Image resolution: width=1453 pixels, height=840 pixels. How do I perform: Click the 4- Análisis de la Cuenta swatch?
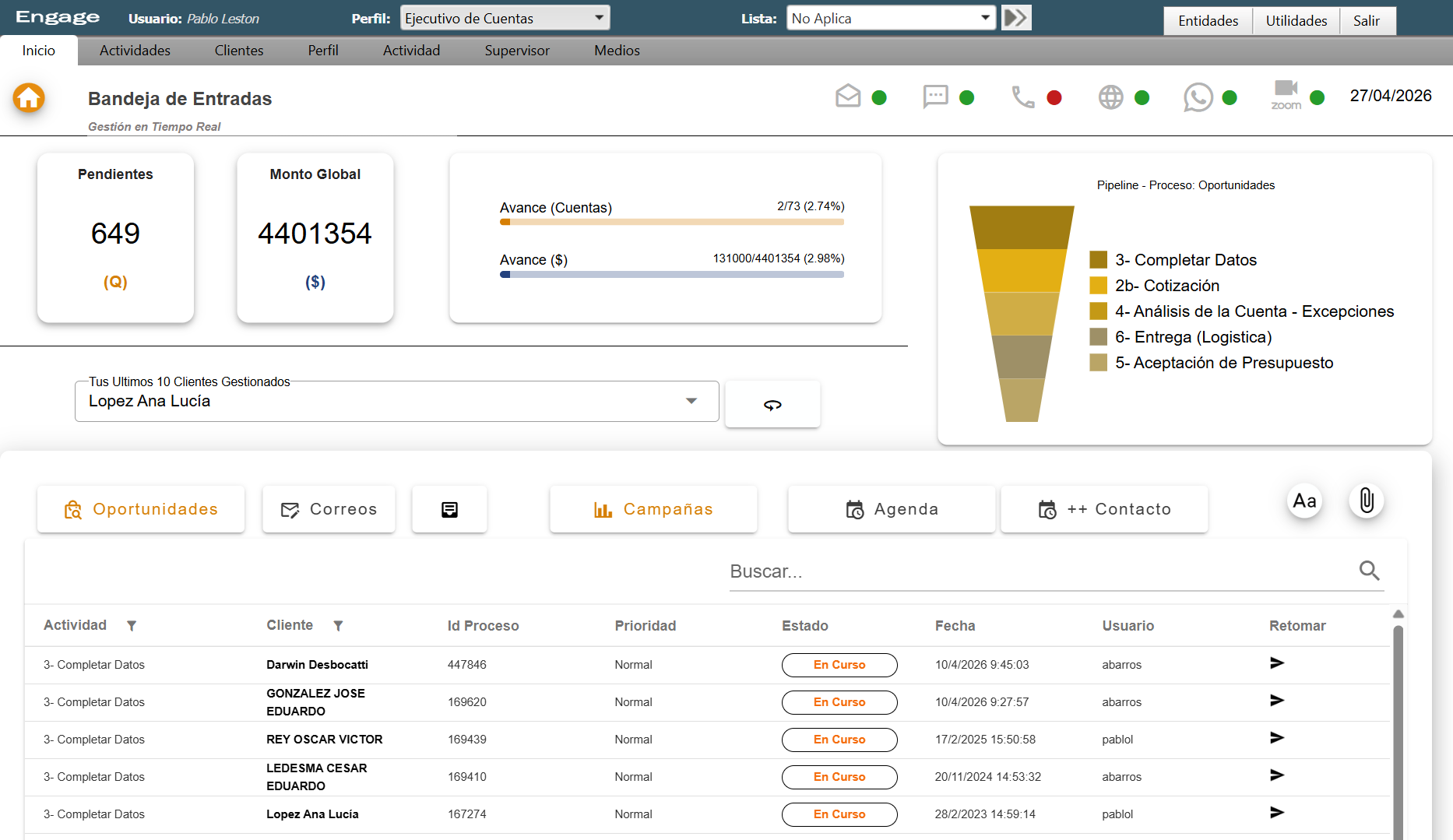pyautogui.click(x=1098, y=311)
